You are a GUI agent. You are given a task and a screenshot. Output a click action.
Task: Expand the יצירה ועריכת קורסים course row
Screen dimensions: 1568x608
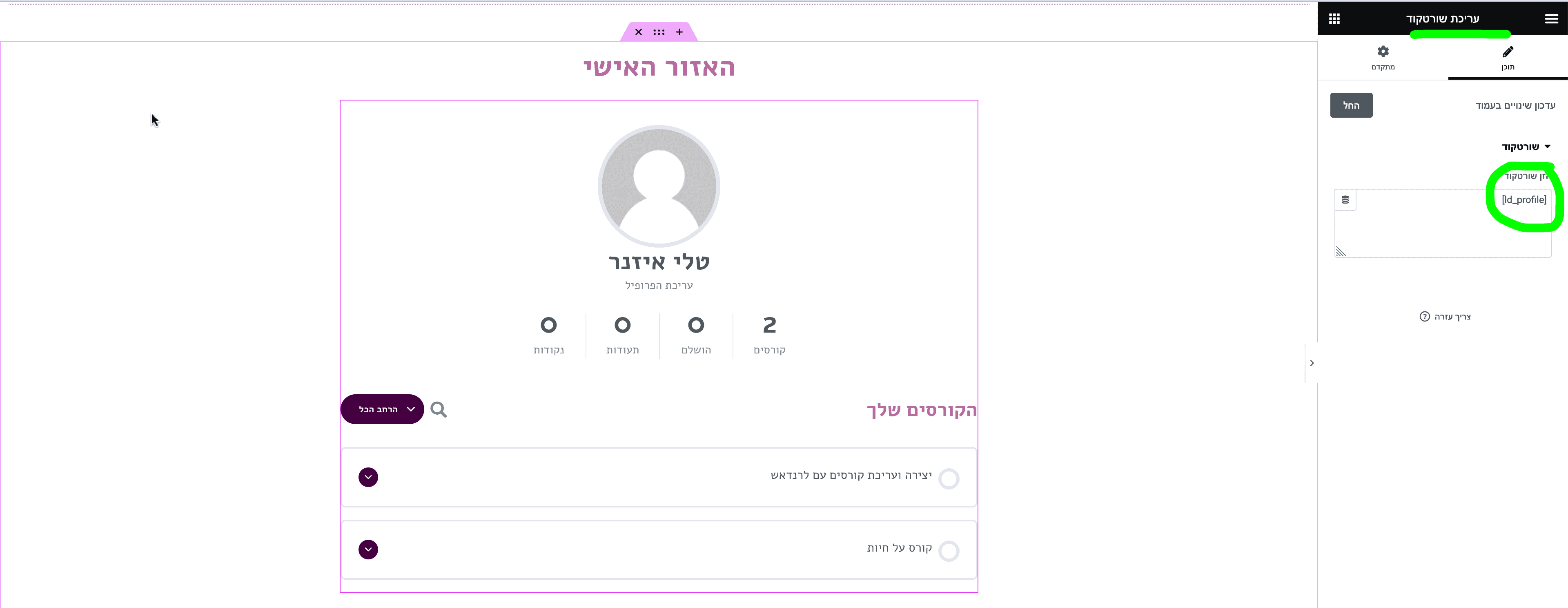(368, 477)
